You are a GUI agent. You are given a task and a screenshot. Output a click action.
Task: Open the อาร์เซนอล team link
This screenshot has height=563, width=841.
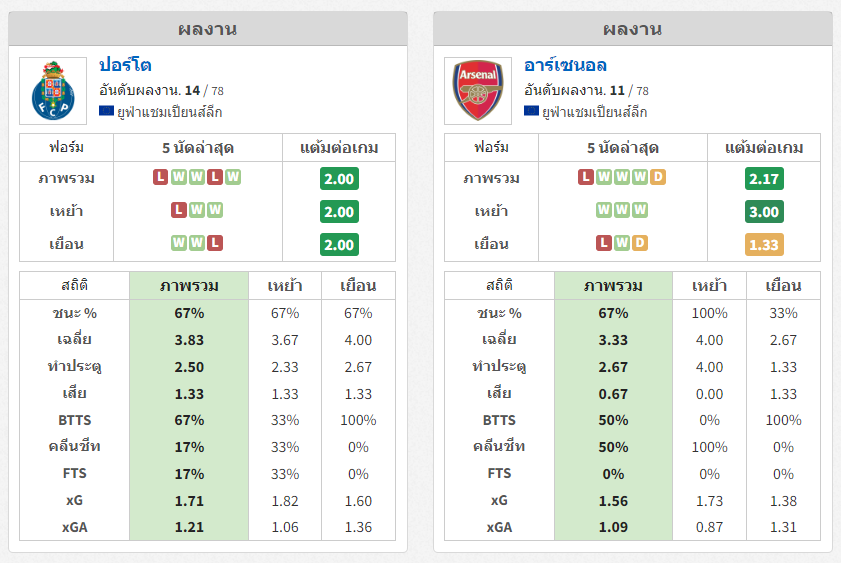click(565, 65)
